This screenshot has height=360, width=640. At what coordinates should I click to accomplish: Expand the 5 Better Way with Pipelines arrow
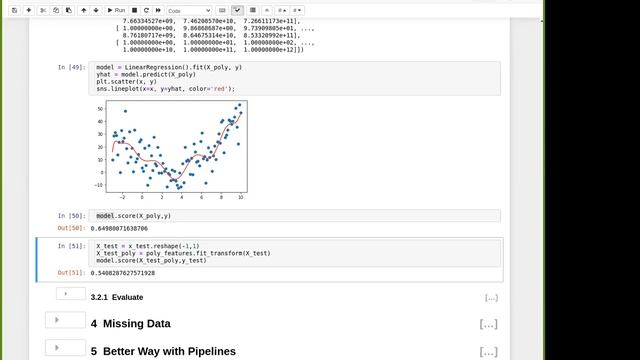[x=57, y=348]
